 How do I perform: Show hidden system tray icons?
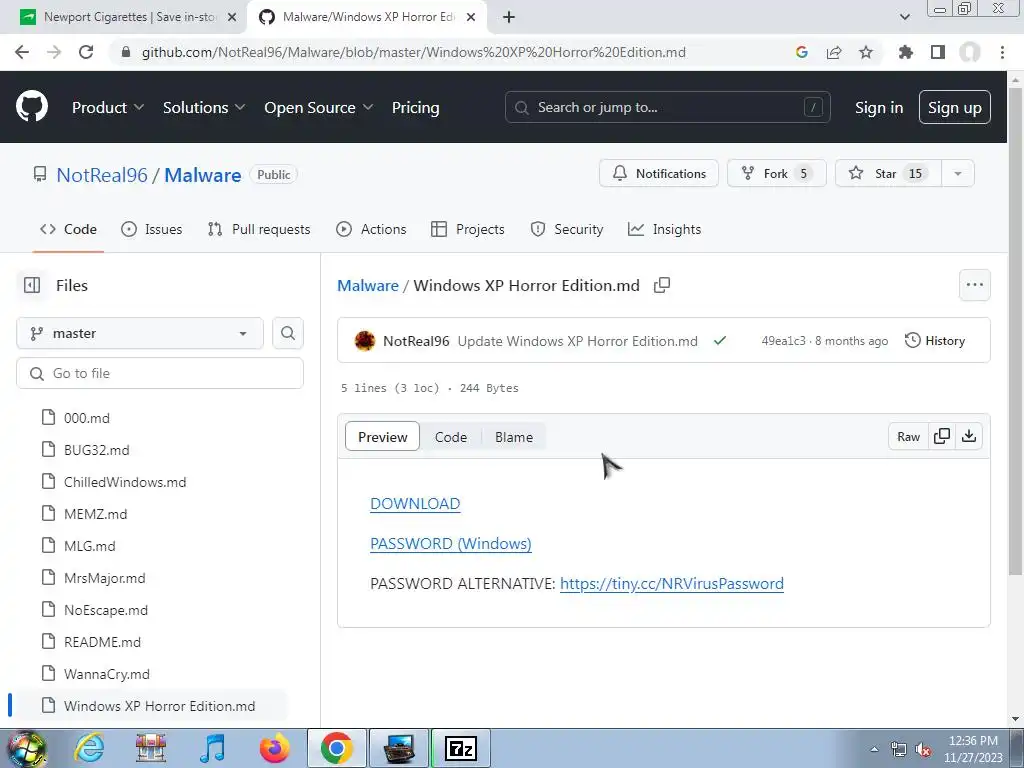tap(874, 750)
